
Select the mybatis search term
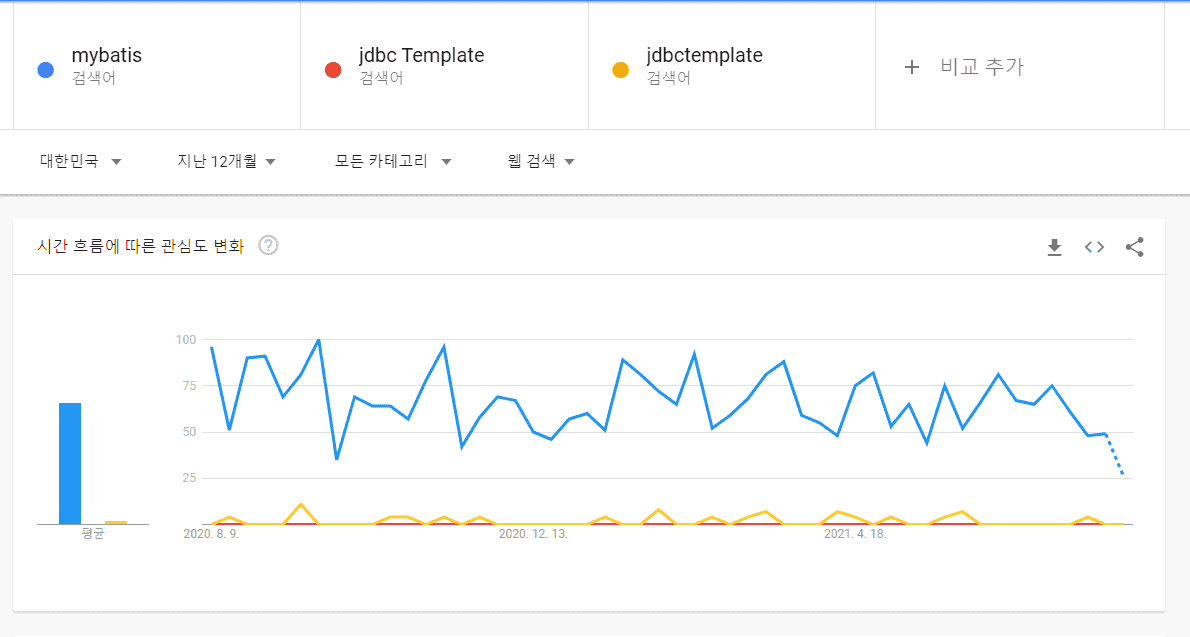[107, 56]
